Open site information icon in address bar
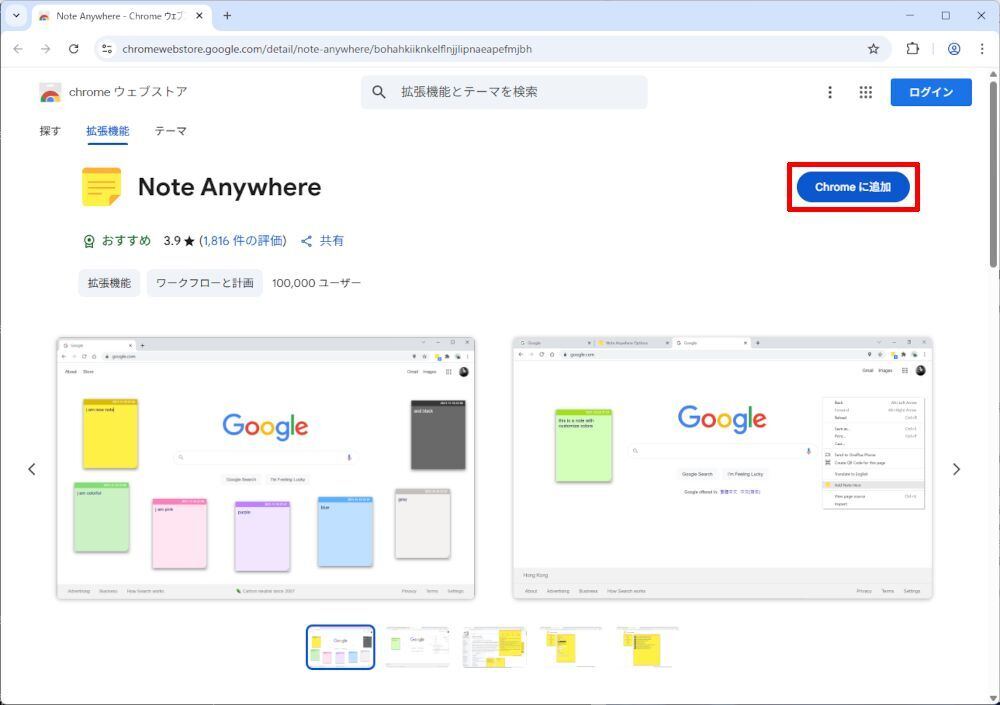Image resolution: width=1000 pixels, height=705 pixels. point(107,49)
